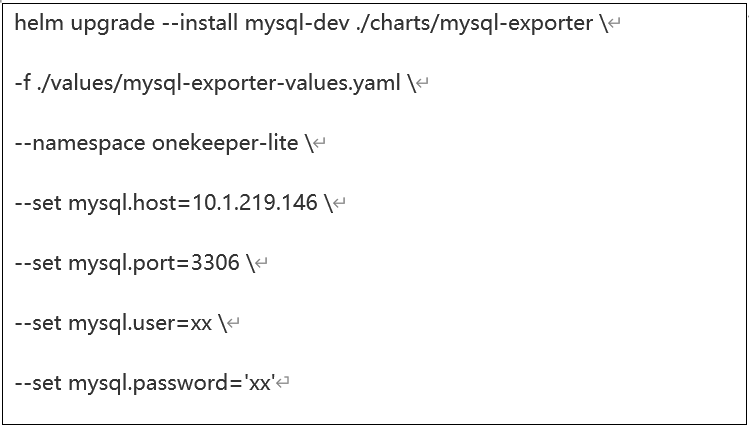Click the "mysql.password='xx'" setting
749x425 pixels.
[x=172, y=384]
